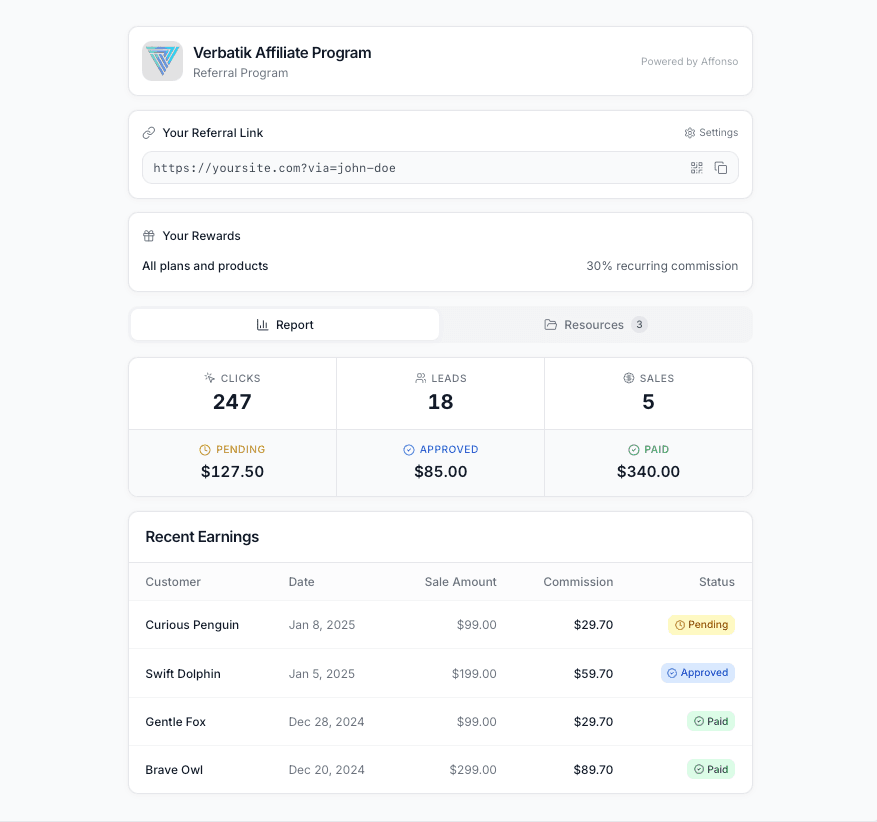Open Settings via the gear icon
This screenshot has width=877, height=822.
(711, 132)
